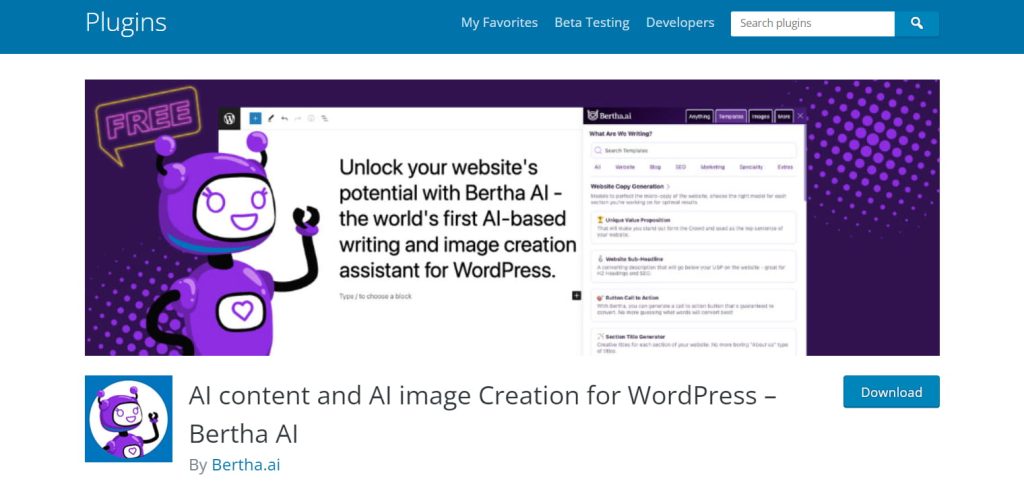Open the Developers link
The image size is (1024, 494).
tap(680, 23)
